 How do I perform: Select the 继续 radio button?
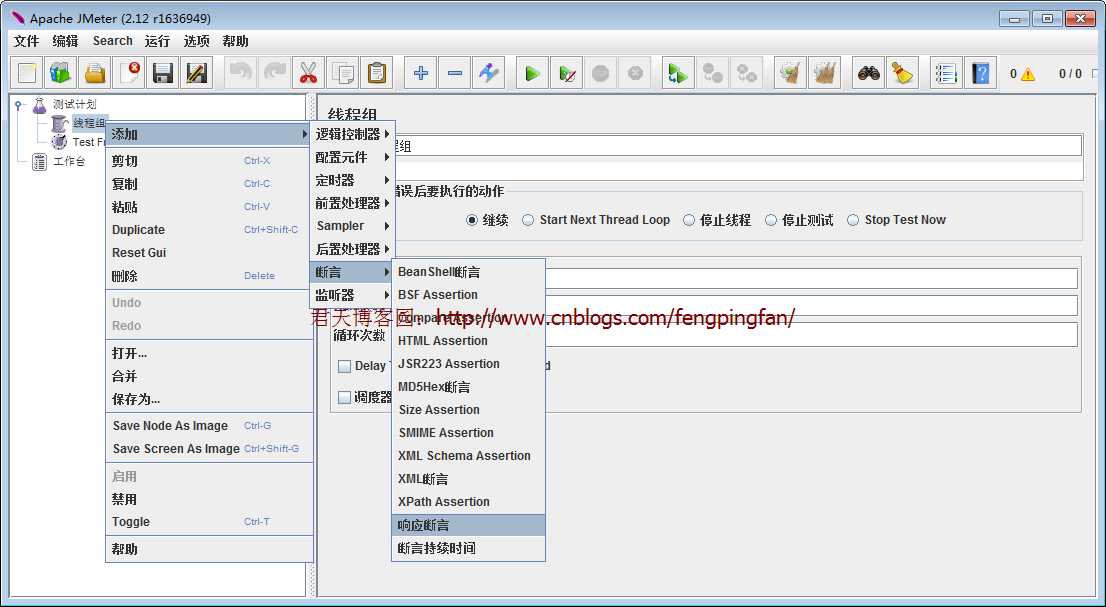pyautogui.click(x=472, y=220)
